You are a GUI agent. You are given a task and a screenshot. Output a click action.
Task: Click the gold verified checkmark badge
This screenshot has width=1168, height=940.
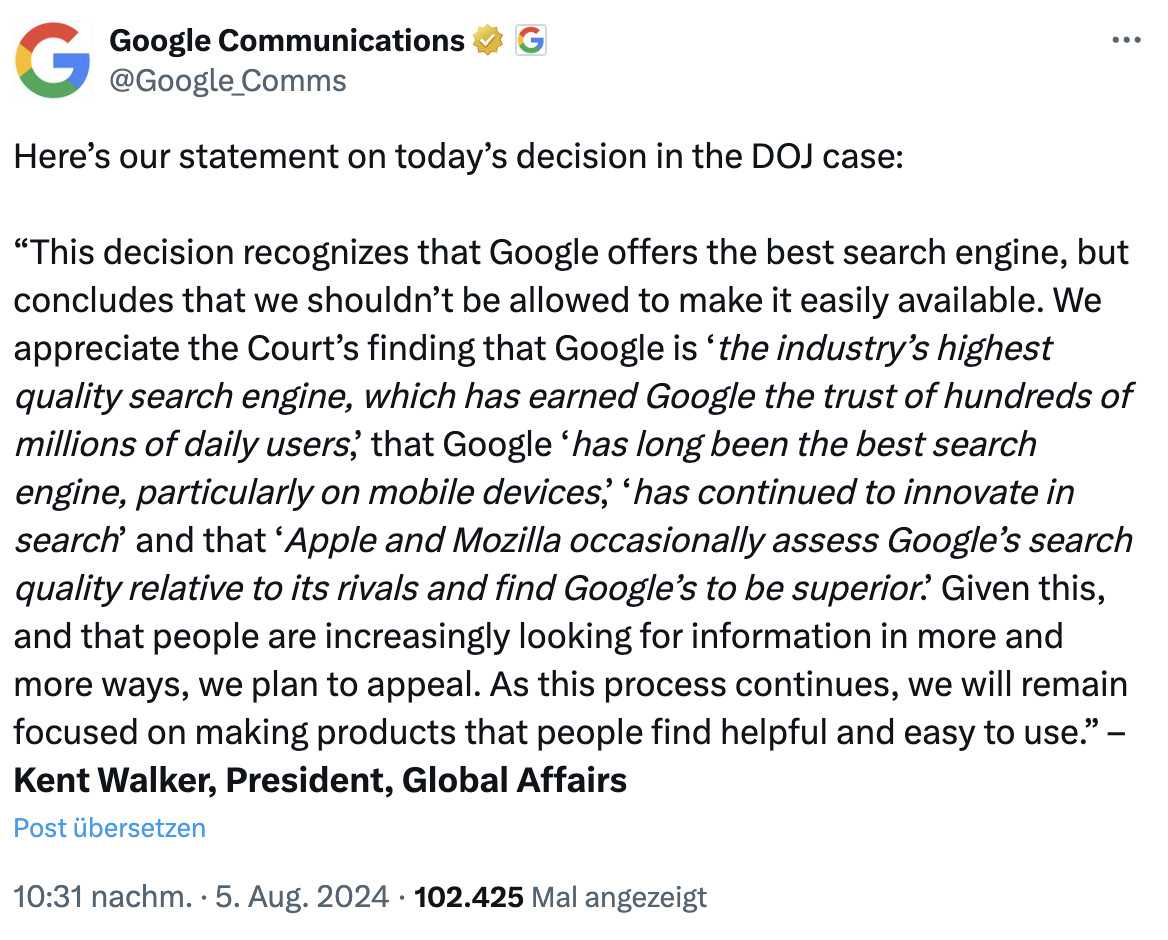[487, 40]
